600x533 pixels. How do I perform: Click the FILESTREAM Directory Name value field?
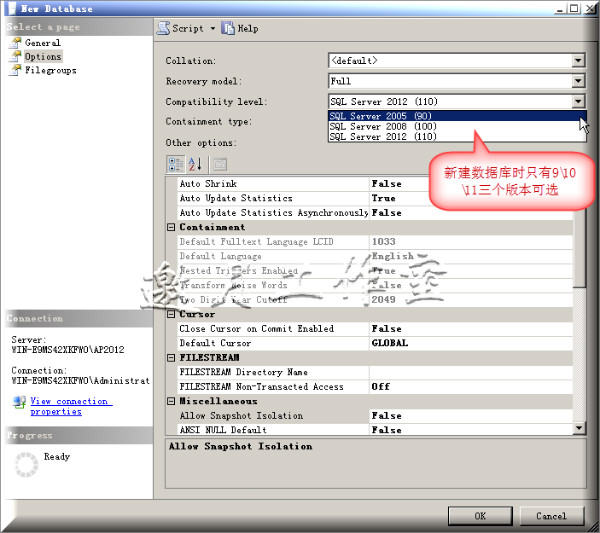[471, 372]
